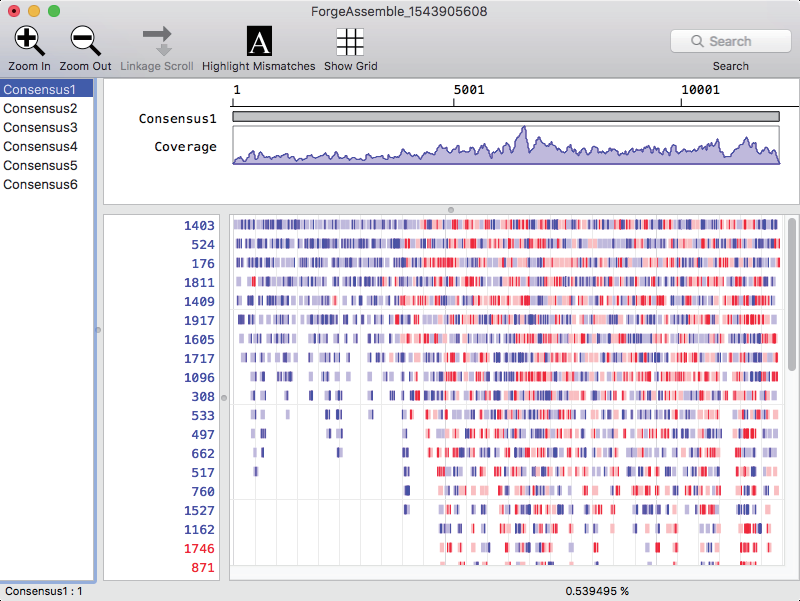The image size is (800, 601).
Task: Select read row 497
Action: point(203,434)
